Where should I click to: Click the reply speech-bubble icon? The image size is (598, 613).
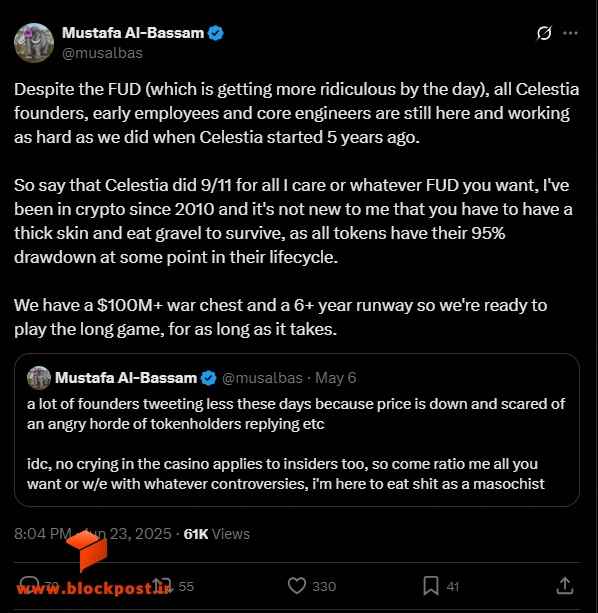coord(29,586)
